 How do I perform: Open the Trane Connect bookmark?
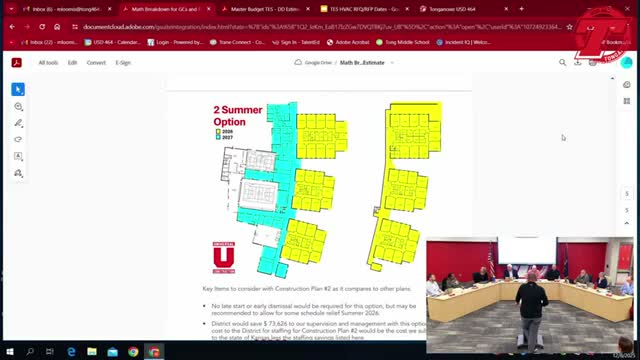(237, 42)
